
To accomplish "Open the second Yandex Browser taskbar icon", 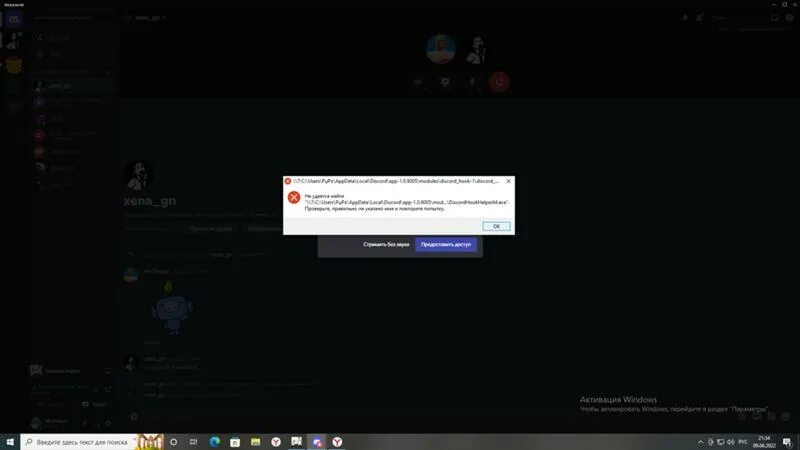I will [x=337, y=442].
